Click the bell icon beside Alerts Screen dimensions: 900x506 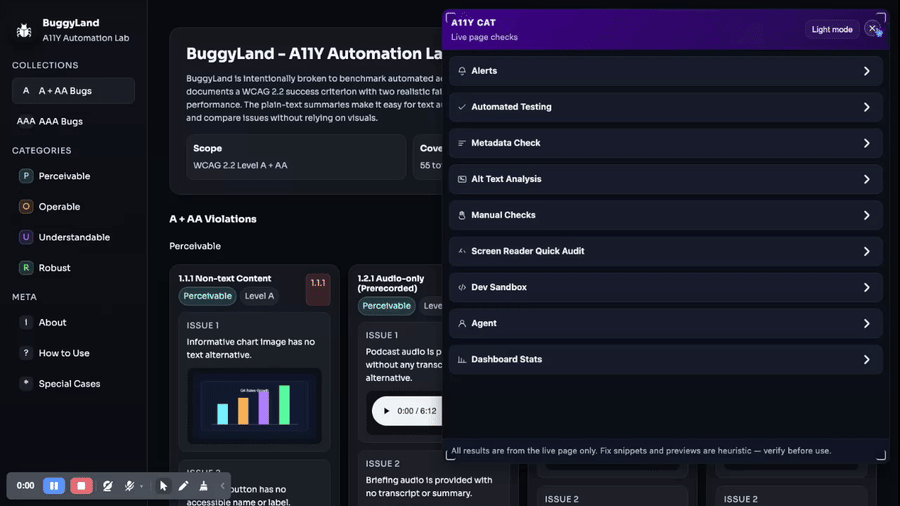462,72
